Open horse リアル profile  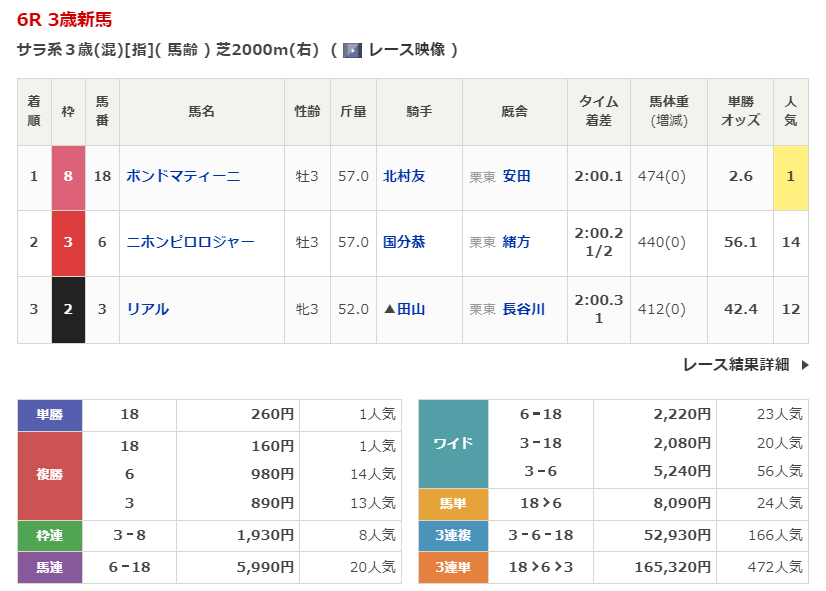click(148, 309)
